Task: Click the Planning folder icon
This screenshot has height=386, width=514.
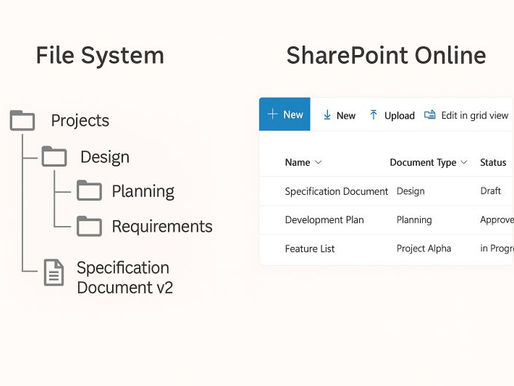Action: coord(89,190)
